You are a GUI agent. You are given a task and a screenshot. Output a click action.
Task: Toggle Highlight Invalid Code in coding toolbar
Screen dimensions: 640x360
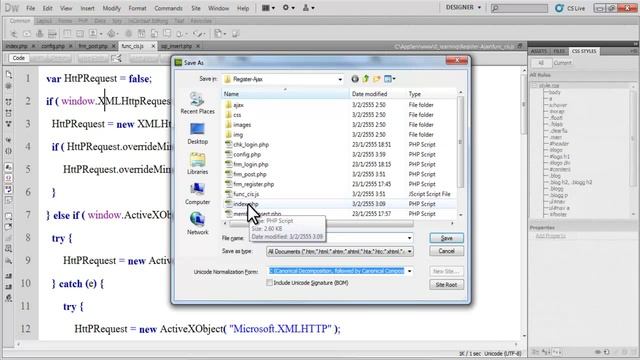[9, 178]
